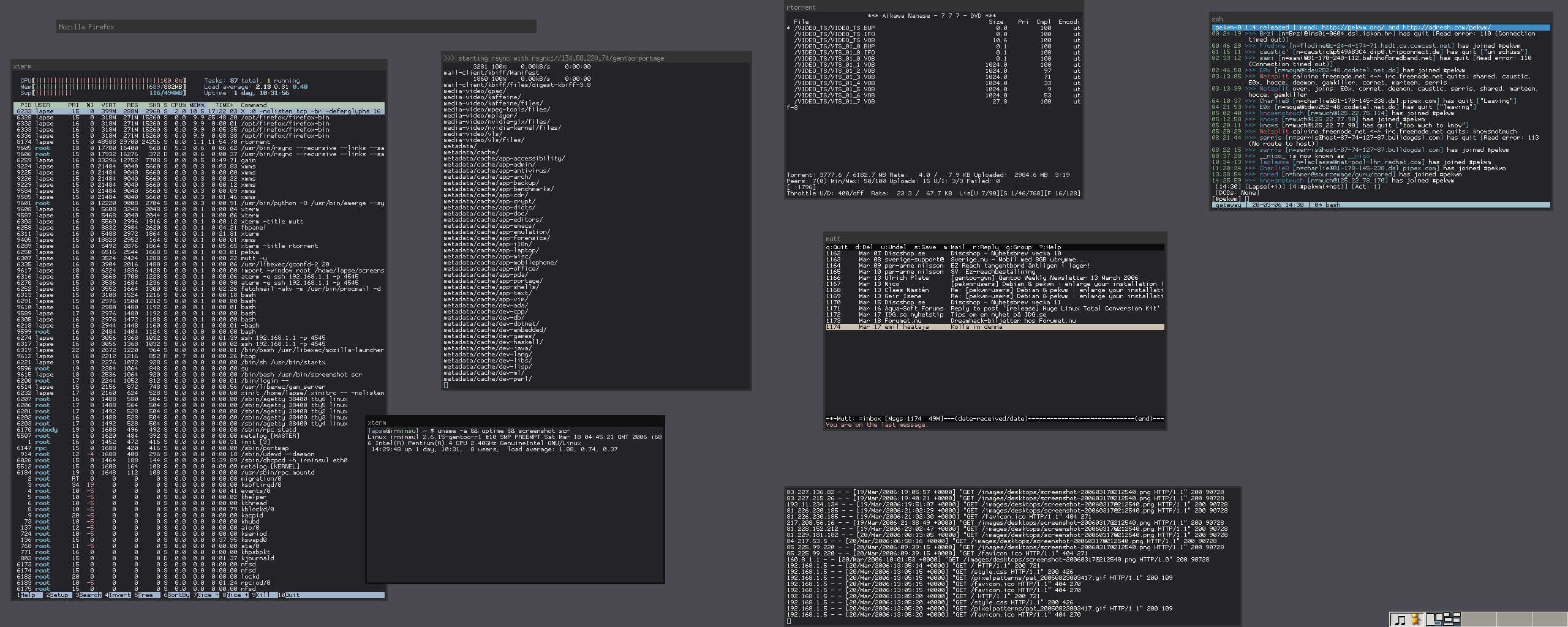Click the Mozilla Firefox title bar
This screenshot has width=1568, height=627.
296,26
